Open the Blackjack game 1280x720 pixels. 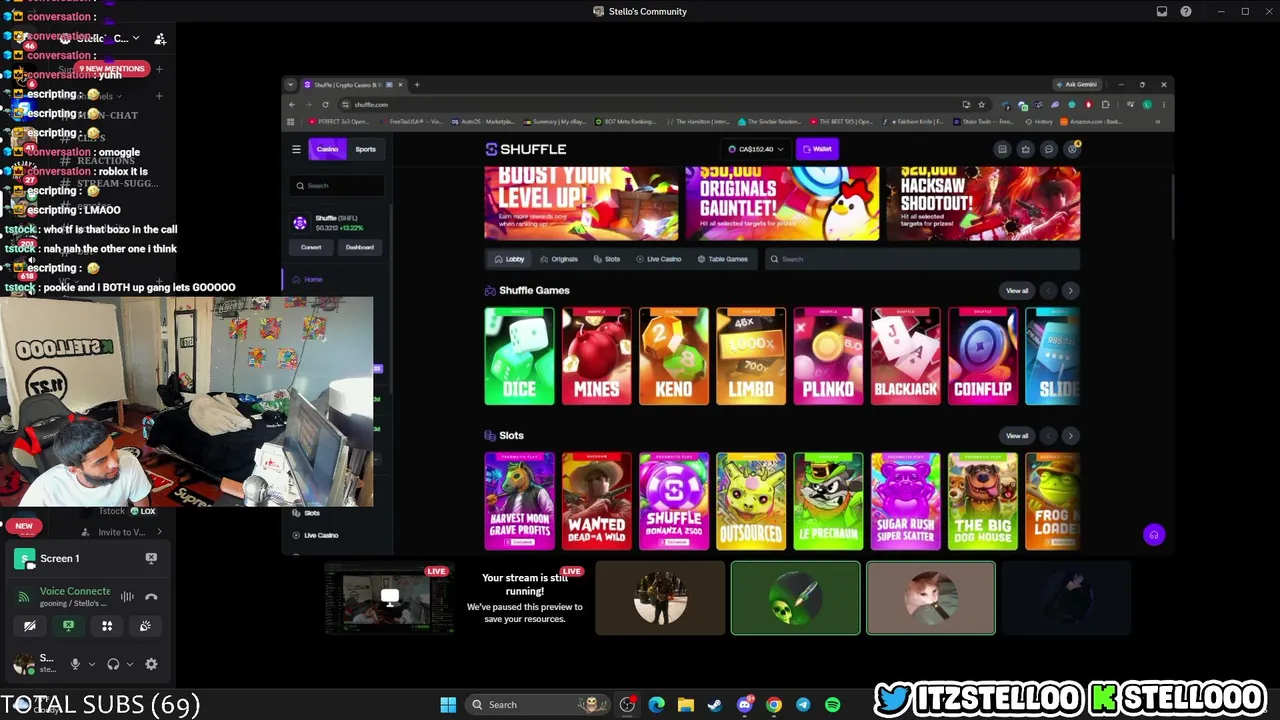pyautogui.click(x=905, y=356)
